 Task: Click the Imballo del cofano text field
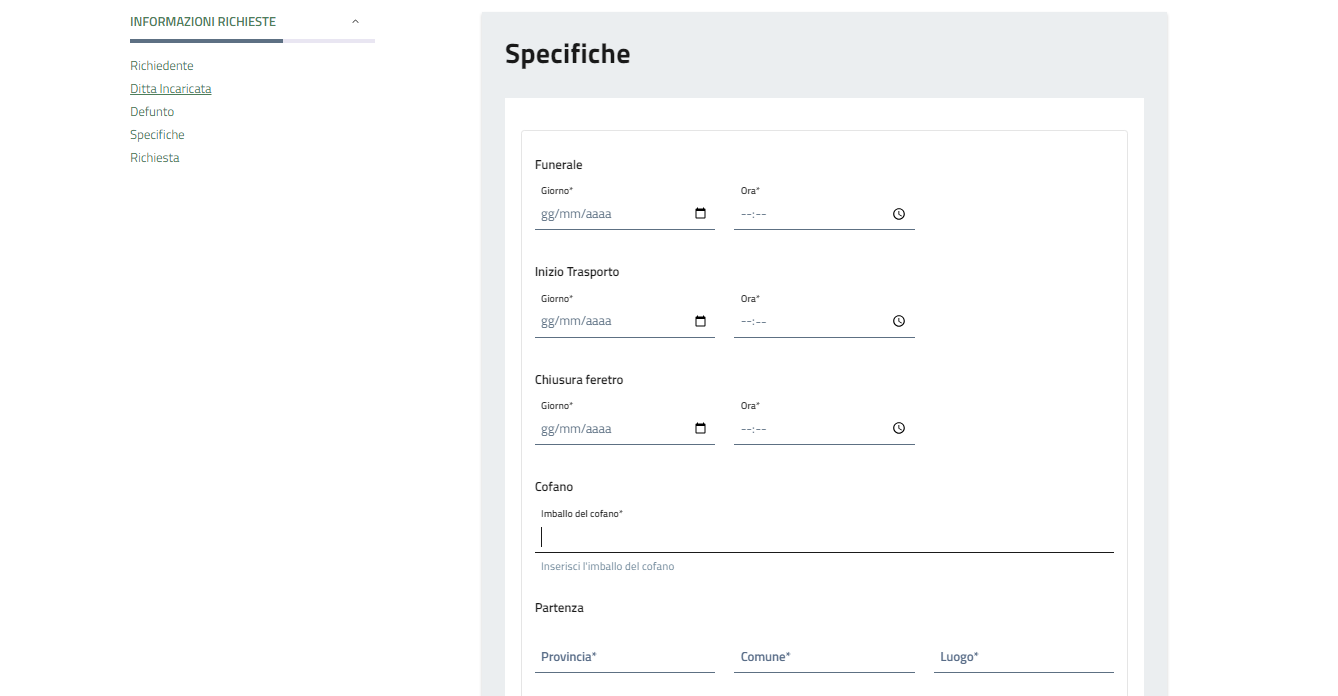pos(824,538)
